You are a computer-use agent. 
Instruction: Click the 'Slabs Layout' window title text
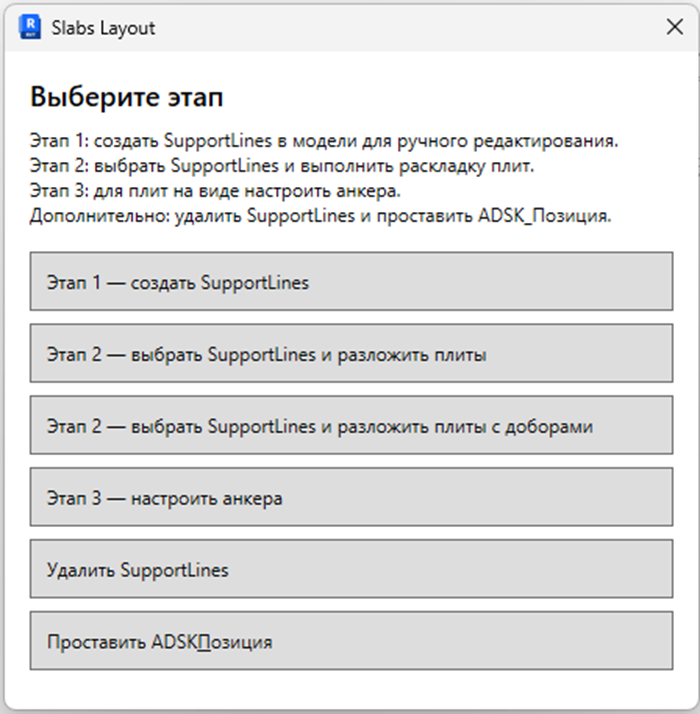[x=103, y=28]
